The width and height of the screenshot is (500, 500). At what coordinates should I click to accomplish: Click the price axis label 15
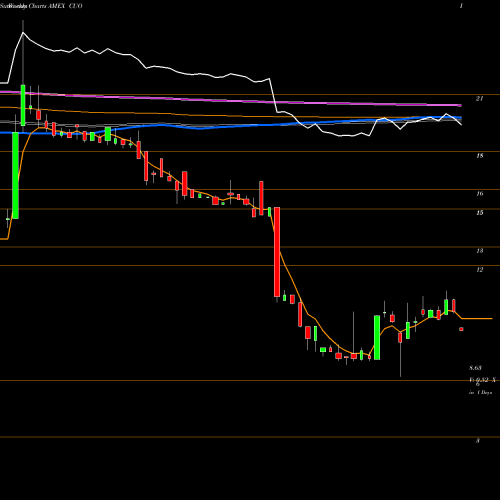coord(479,213)
